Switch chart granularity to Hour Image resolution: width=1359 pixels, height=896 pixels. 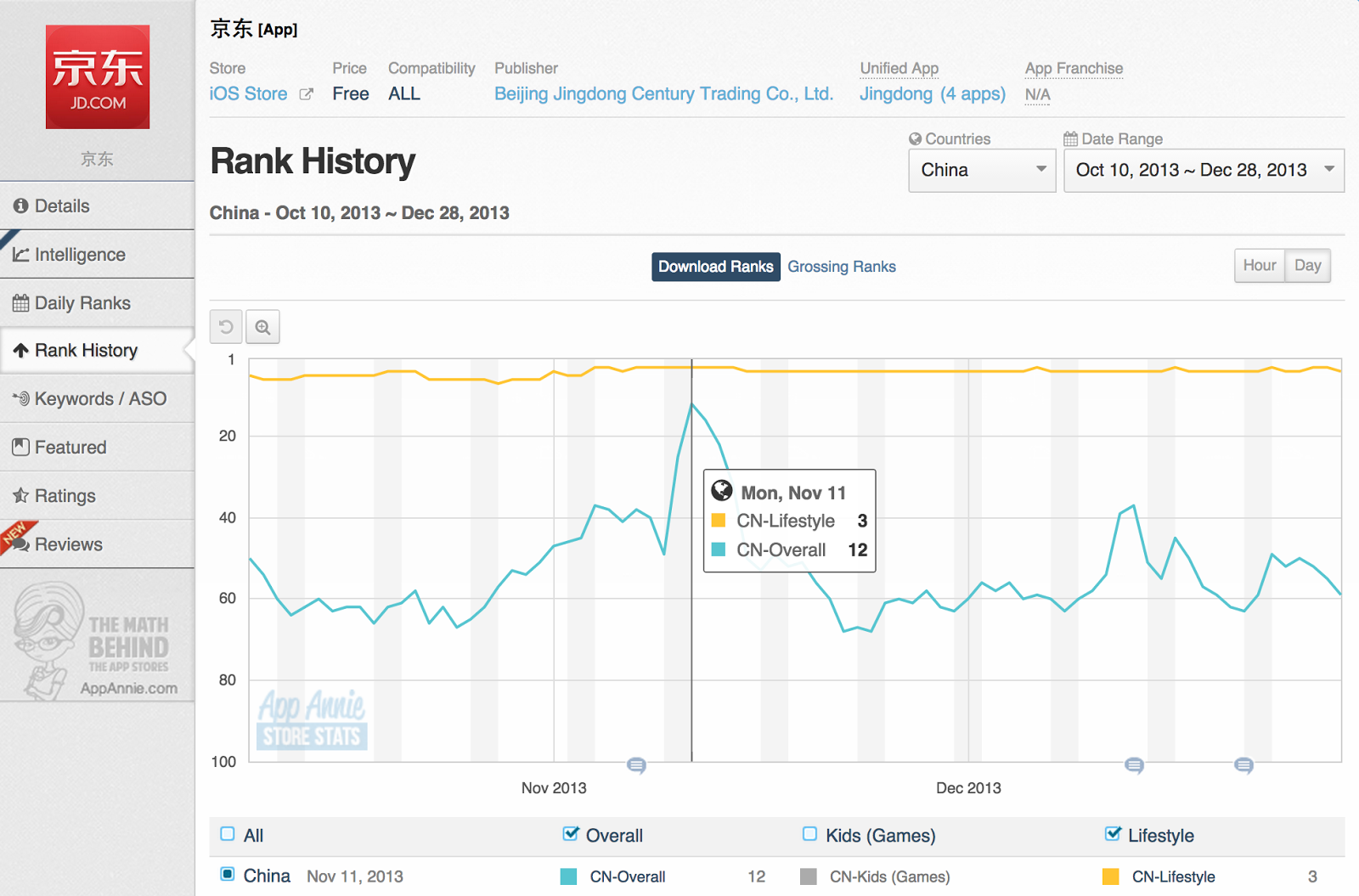coord(1260,265)
